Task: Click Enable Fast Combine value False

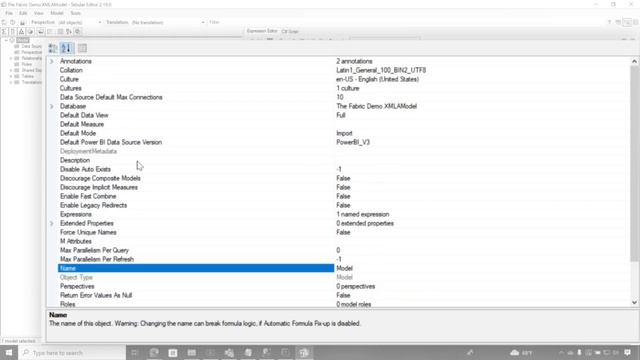Action: pos(343,196)
